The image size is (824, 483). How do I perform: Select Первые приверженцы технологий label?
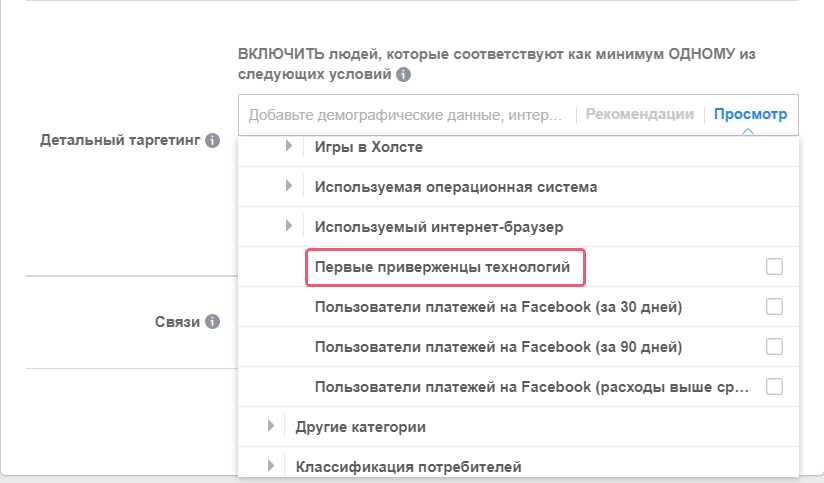[442, 267]
